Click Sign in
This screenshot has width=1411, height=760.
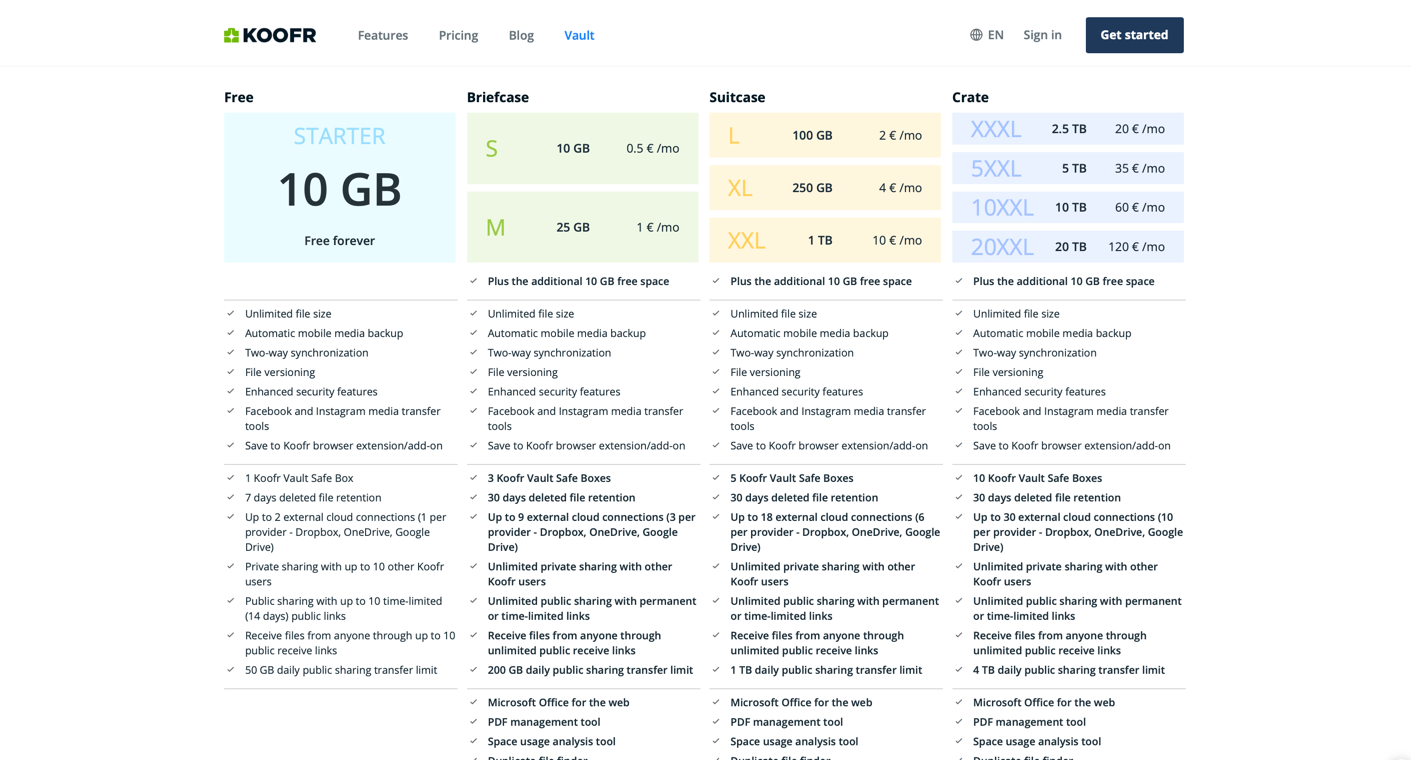click(x=1042, y=35)
